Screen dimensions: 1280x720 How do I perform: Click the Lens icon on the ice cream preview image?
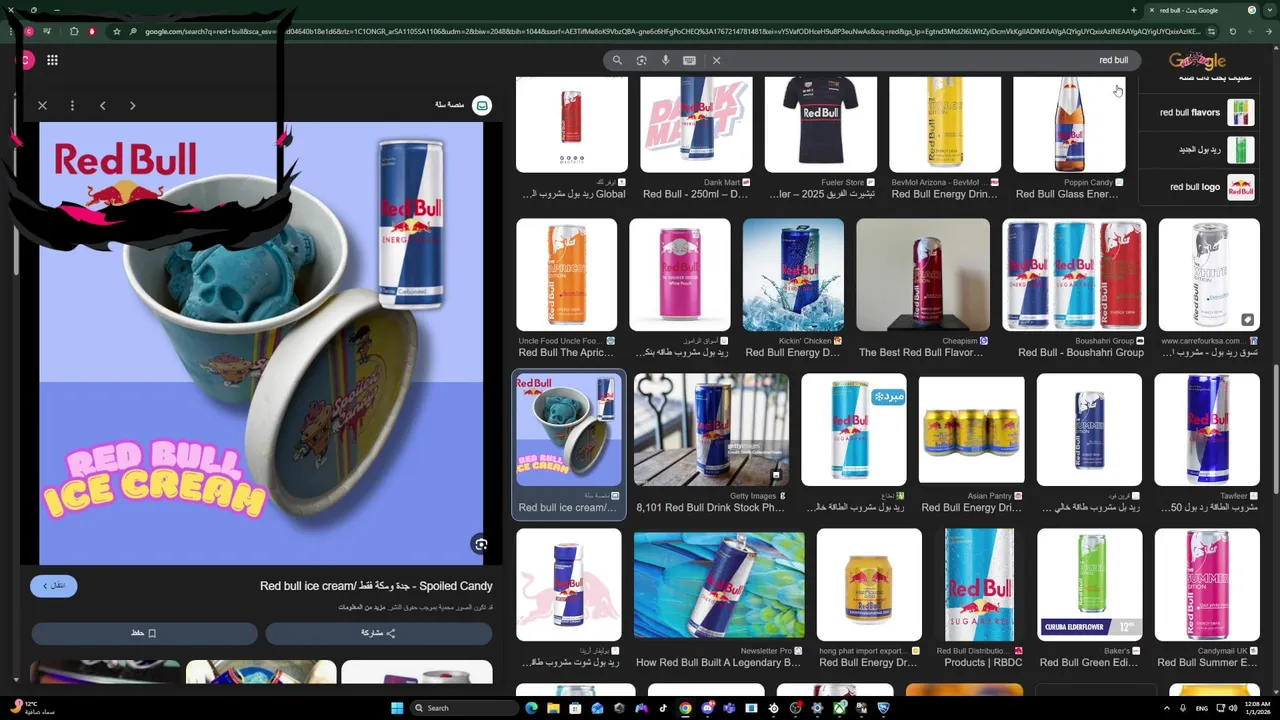tap(481, 544)
